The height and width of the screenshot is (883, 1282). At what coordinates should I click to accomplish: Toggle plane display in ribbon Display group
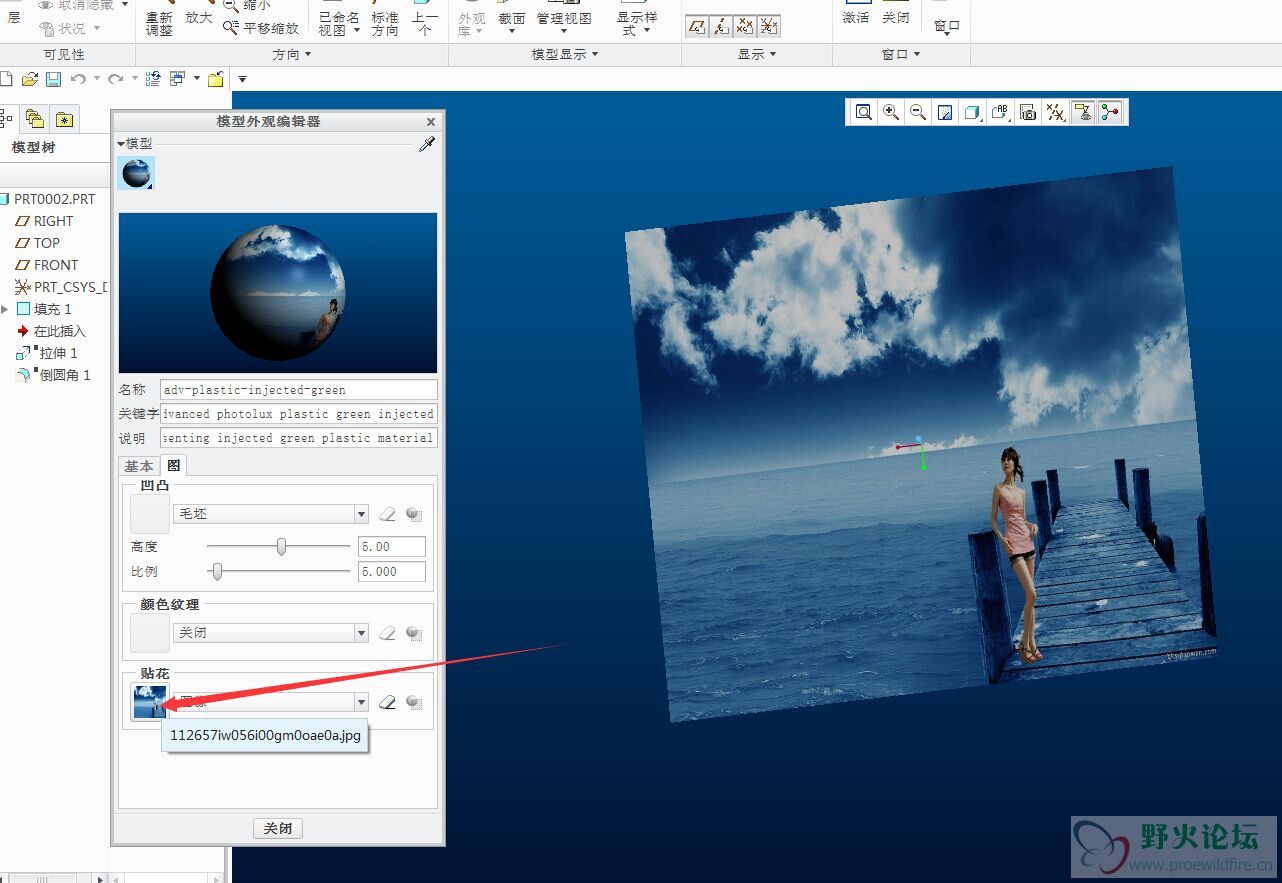click(x=697, y=27)
